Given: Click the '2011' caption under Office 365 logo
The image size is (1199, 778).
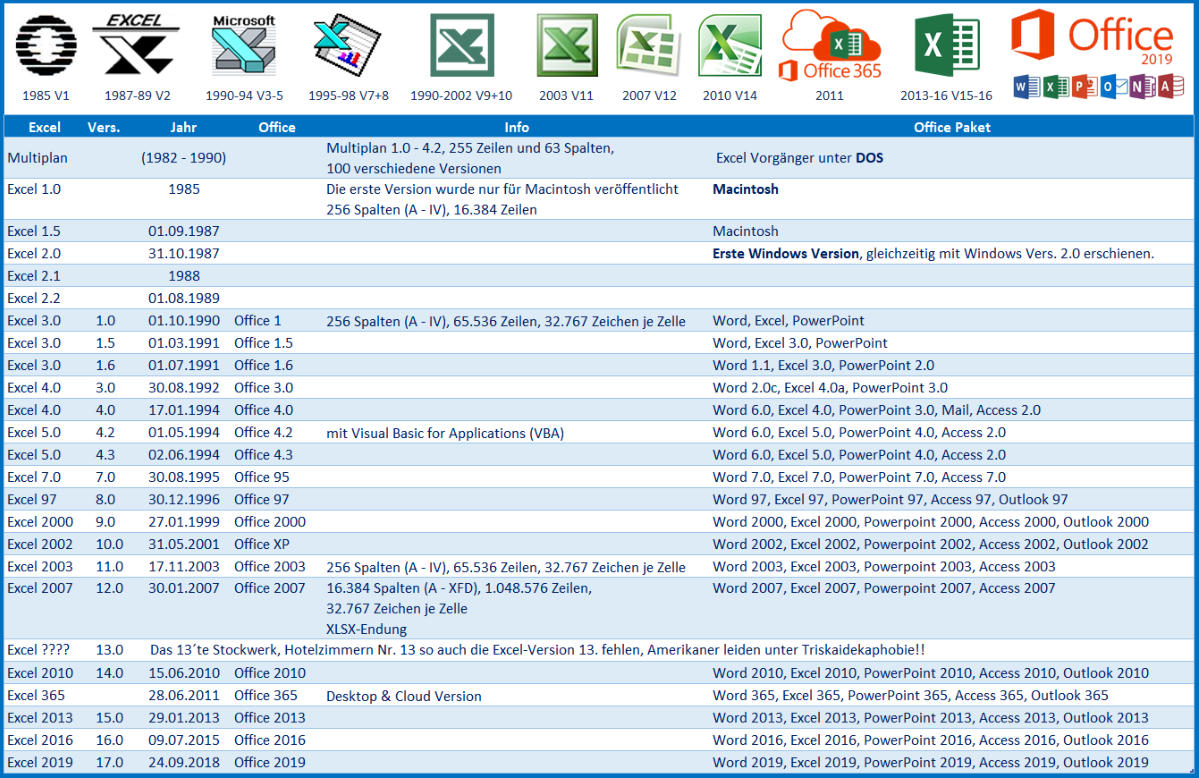Looking at the screenshot, I should [x=830, y=96].
